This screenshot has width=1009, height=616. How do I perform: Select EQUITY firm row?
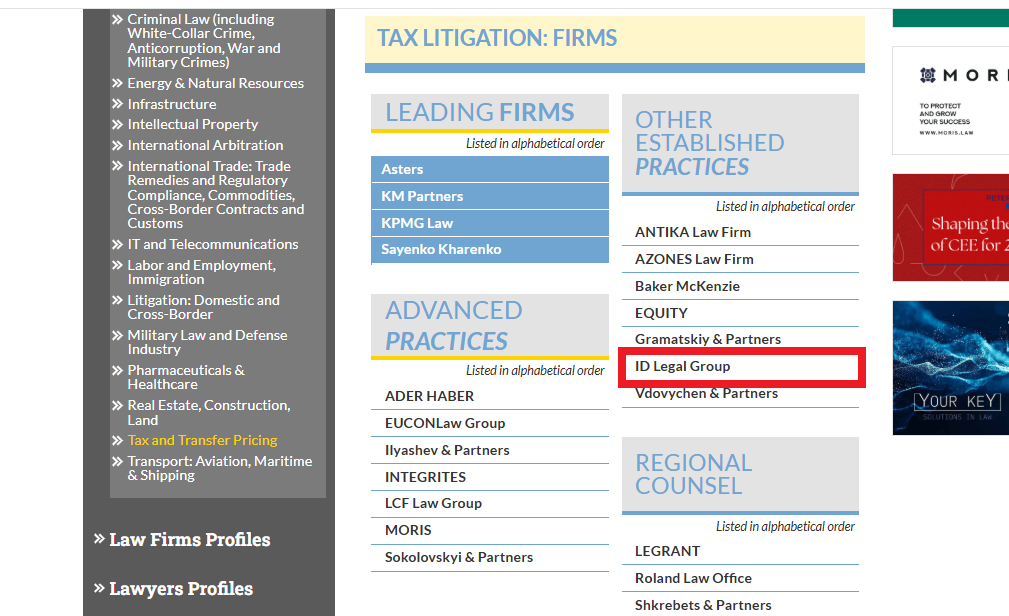pyautogui.click(x=740, y=313)
